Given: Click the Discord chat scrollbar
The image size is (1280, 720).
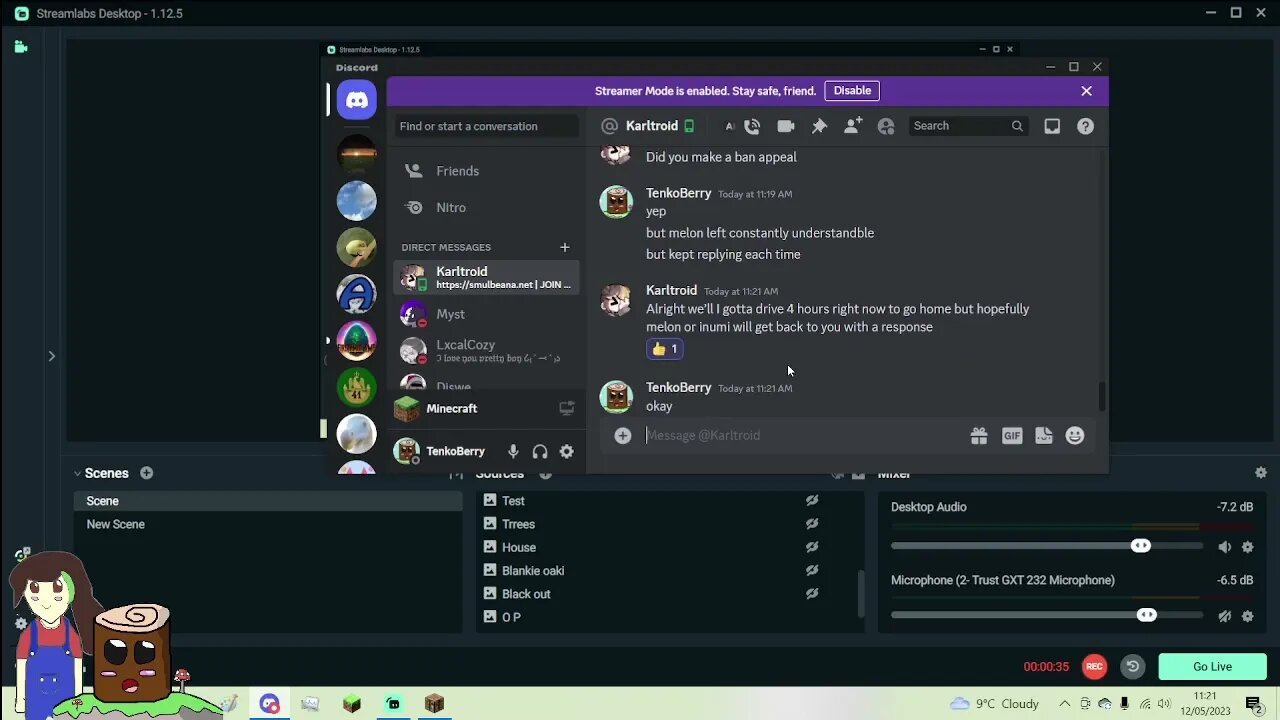Looking at the screenshot, I should [x=1102, y=396].
